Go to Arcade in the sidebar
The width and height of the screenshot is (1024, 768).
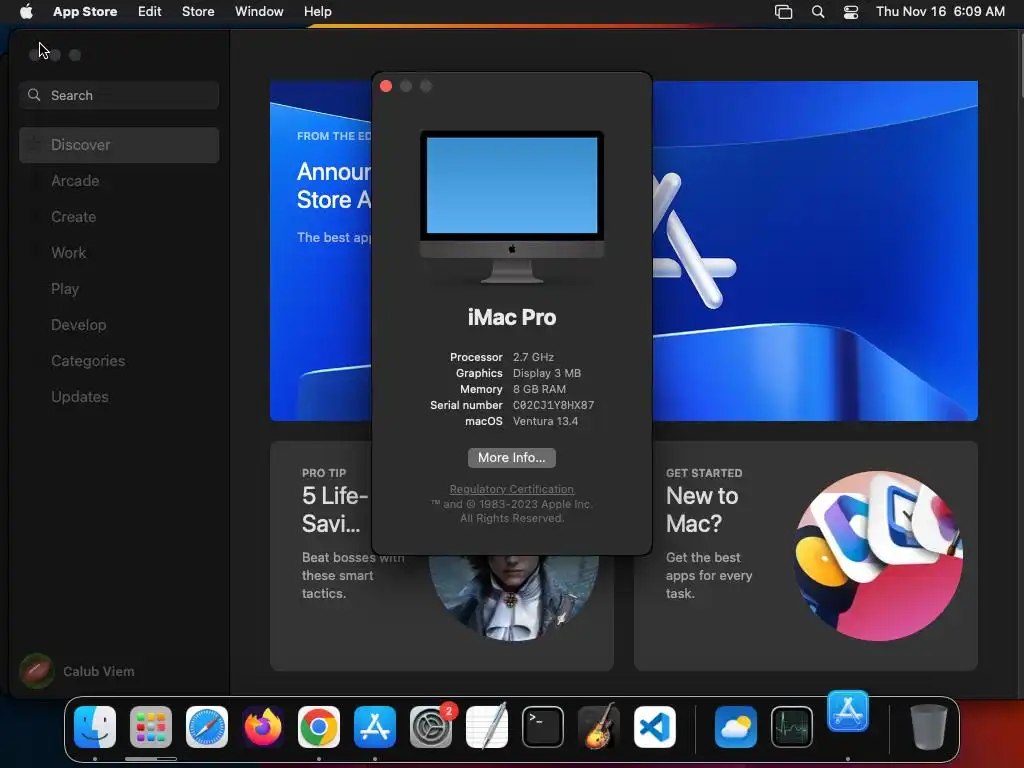coord(119,181)
